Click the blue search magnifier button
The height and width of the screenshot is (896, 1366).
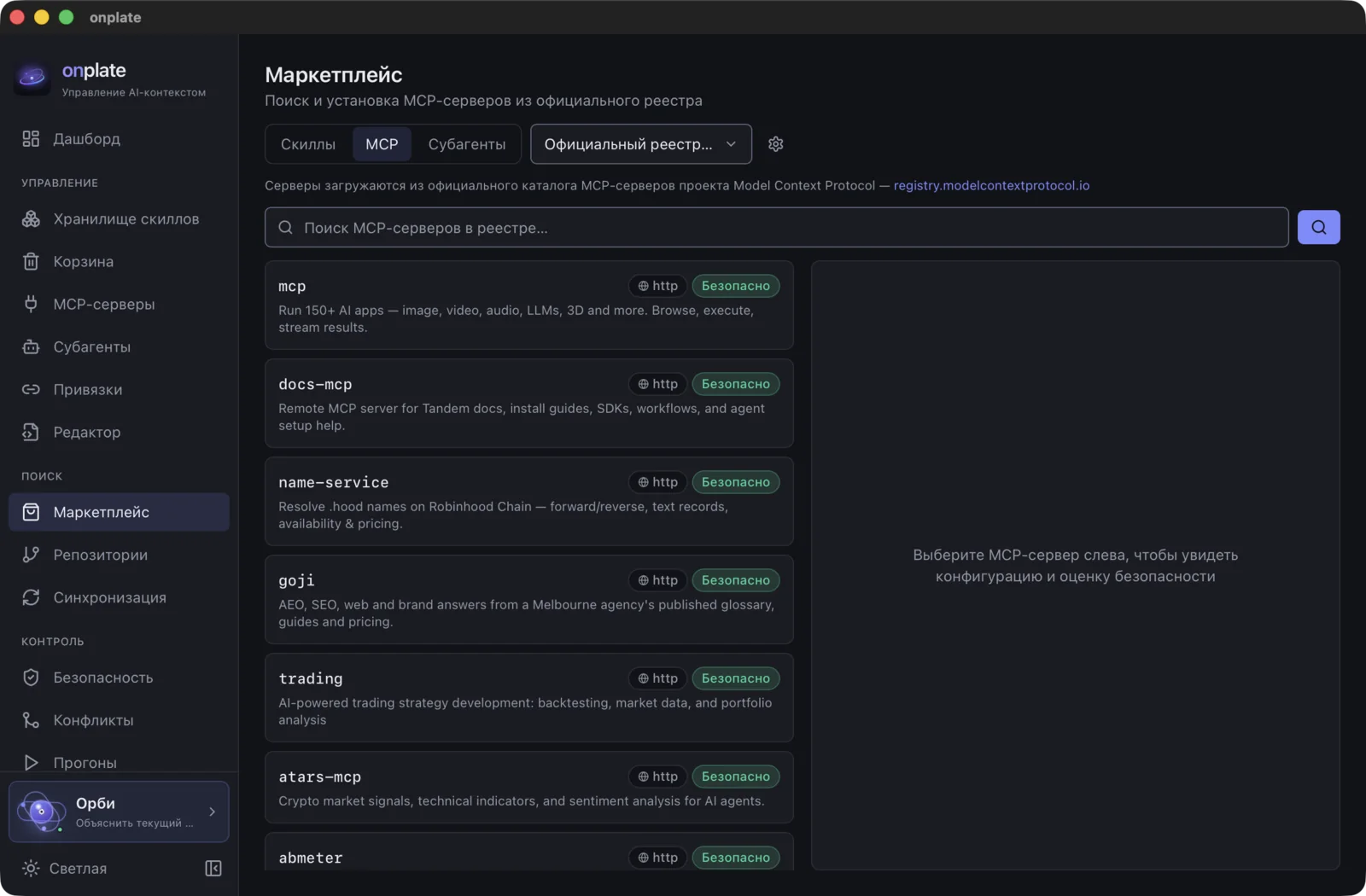coord(1318,227)
